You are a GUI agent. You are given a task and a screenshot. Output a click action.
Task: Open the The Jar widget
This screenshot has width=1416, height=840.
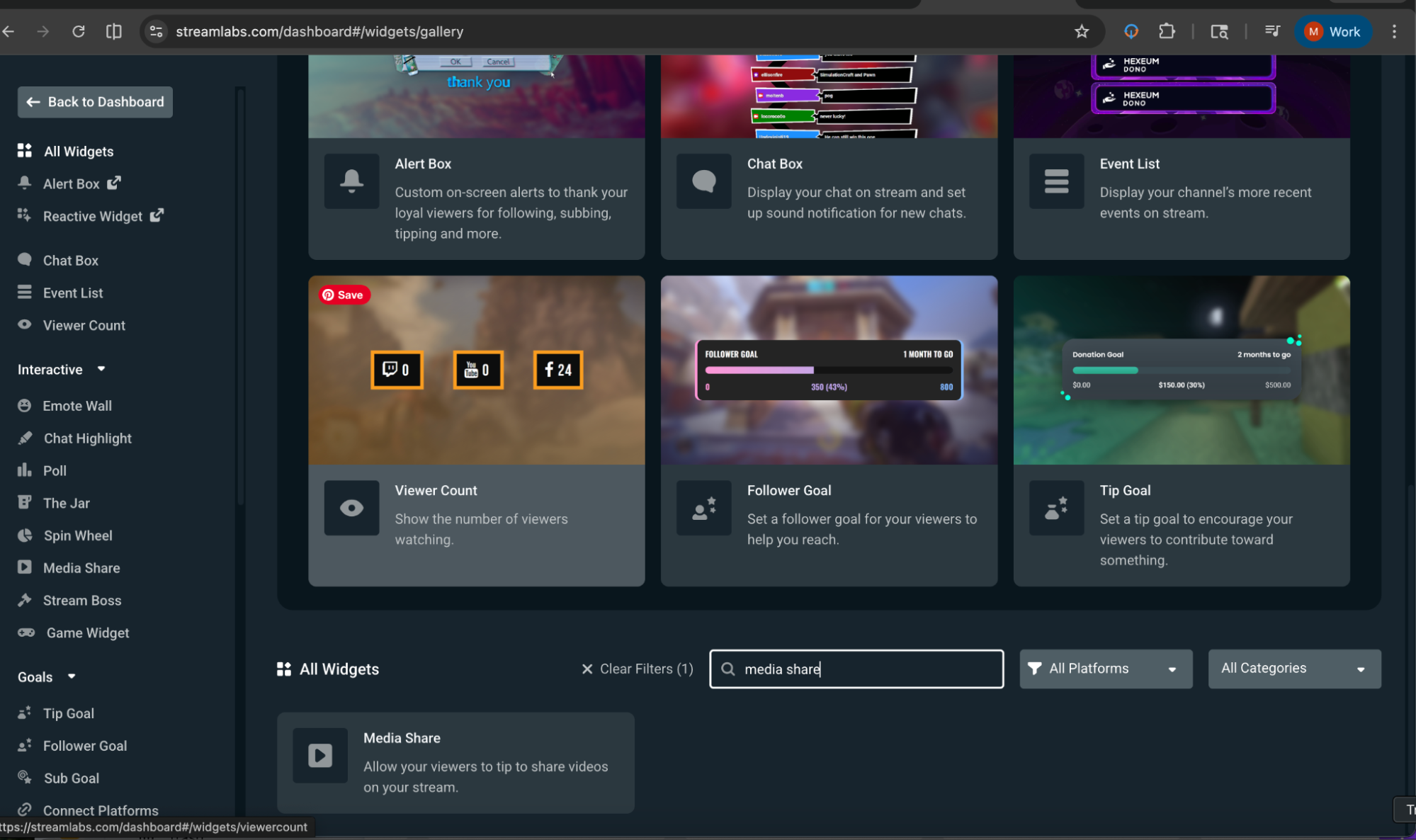click(x=25, y=502)
